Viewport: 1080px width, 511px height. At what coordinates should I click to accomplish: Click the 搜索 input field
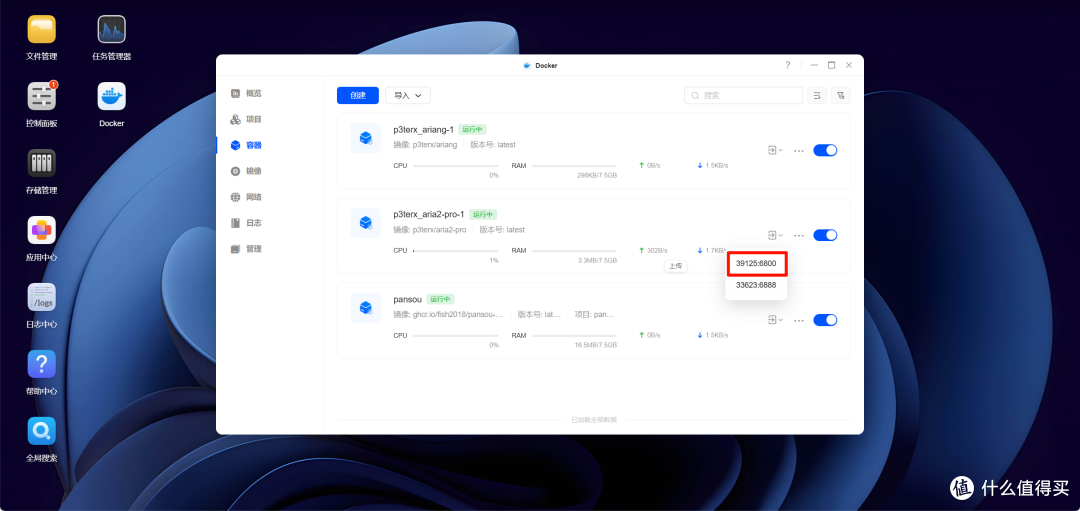pyautogui.click(x=743, y=96)
